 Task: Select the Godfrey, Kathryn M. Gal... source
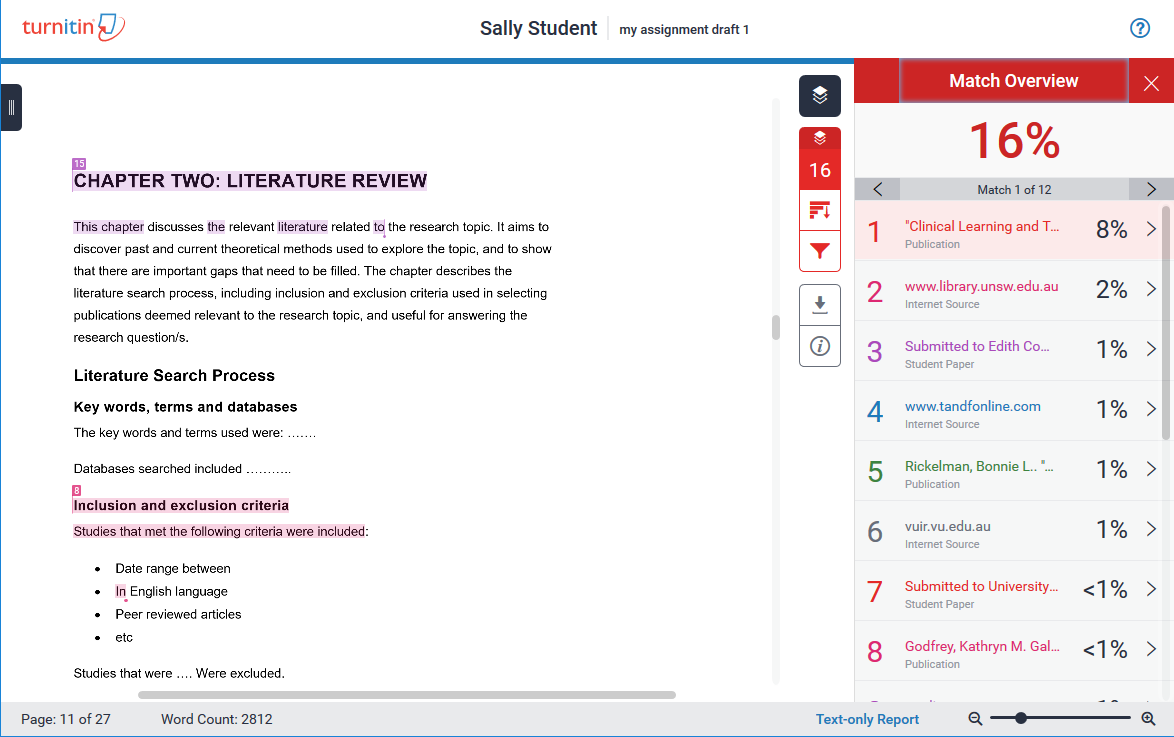(982, 646)
